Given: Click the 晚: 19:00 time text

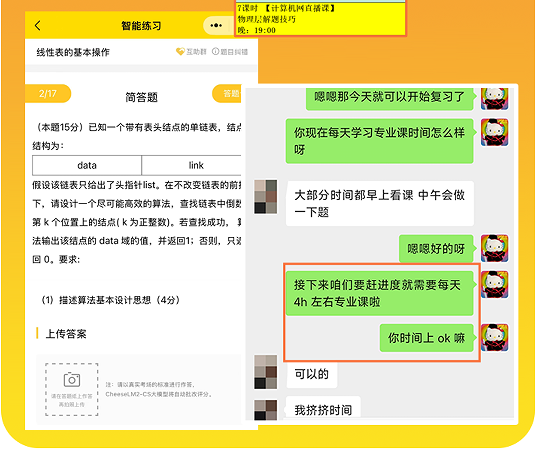Looking at the screenshot, I should [257, 30].
